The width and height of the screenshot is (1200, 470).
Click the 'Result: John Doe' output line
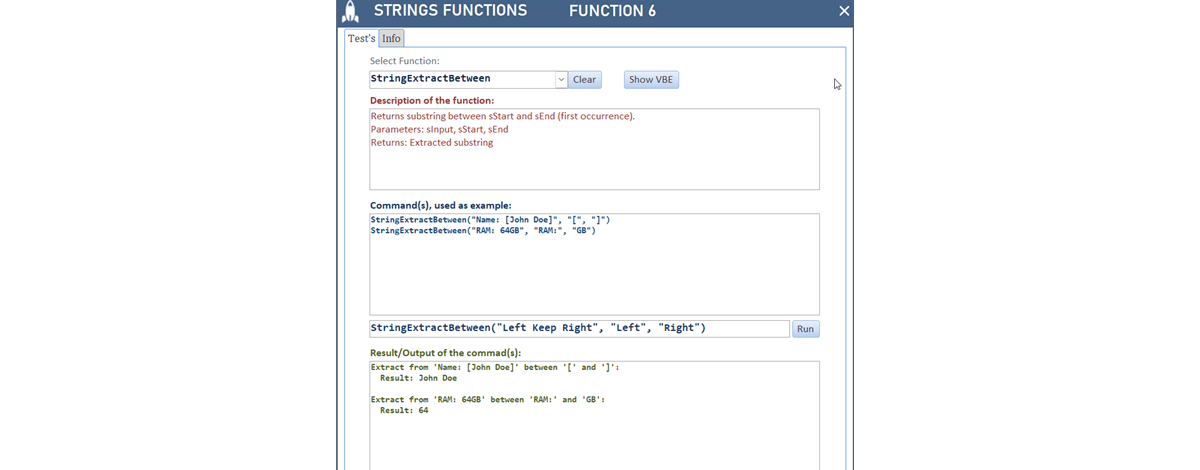coord(418,379)
